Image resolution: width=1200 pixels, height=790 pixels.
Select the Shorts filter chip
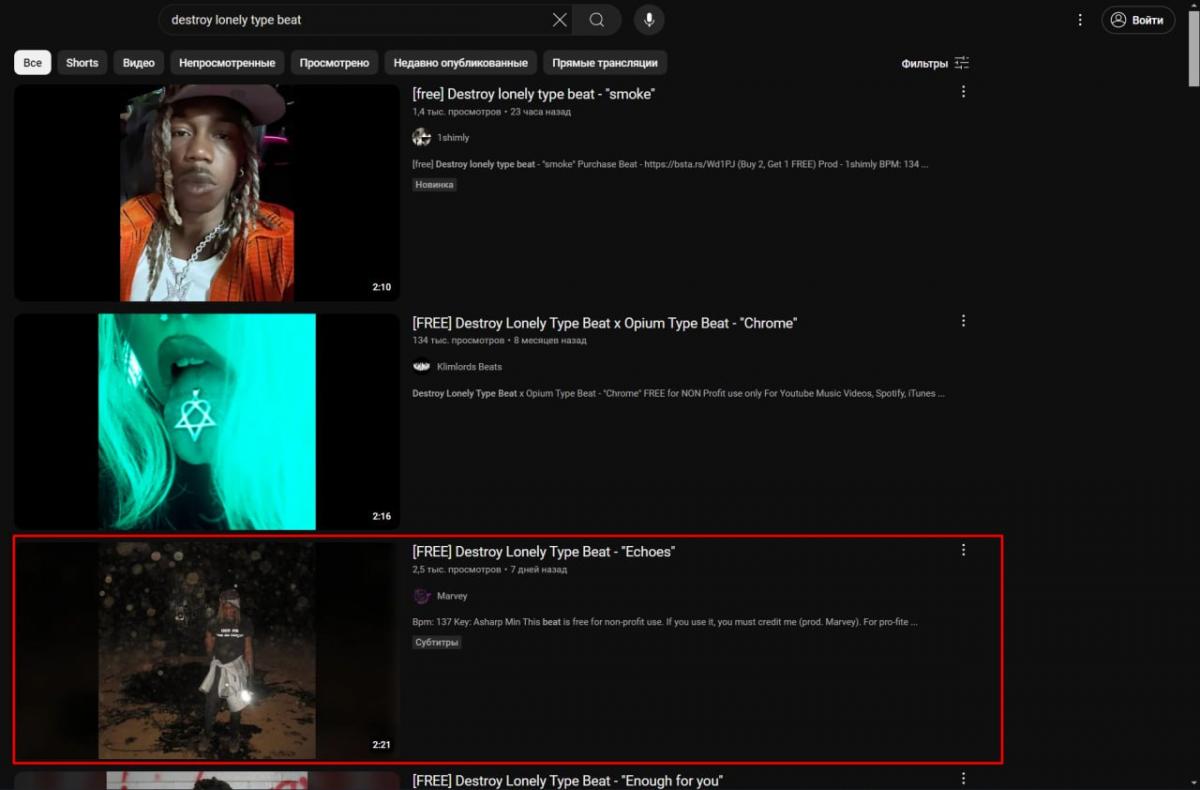82,63
